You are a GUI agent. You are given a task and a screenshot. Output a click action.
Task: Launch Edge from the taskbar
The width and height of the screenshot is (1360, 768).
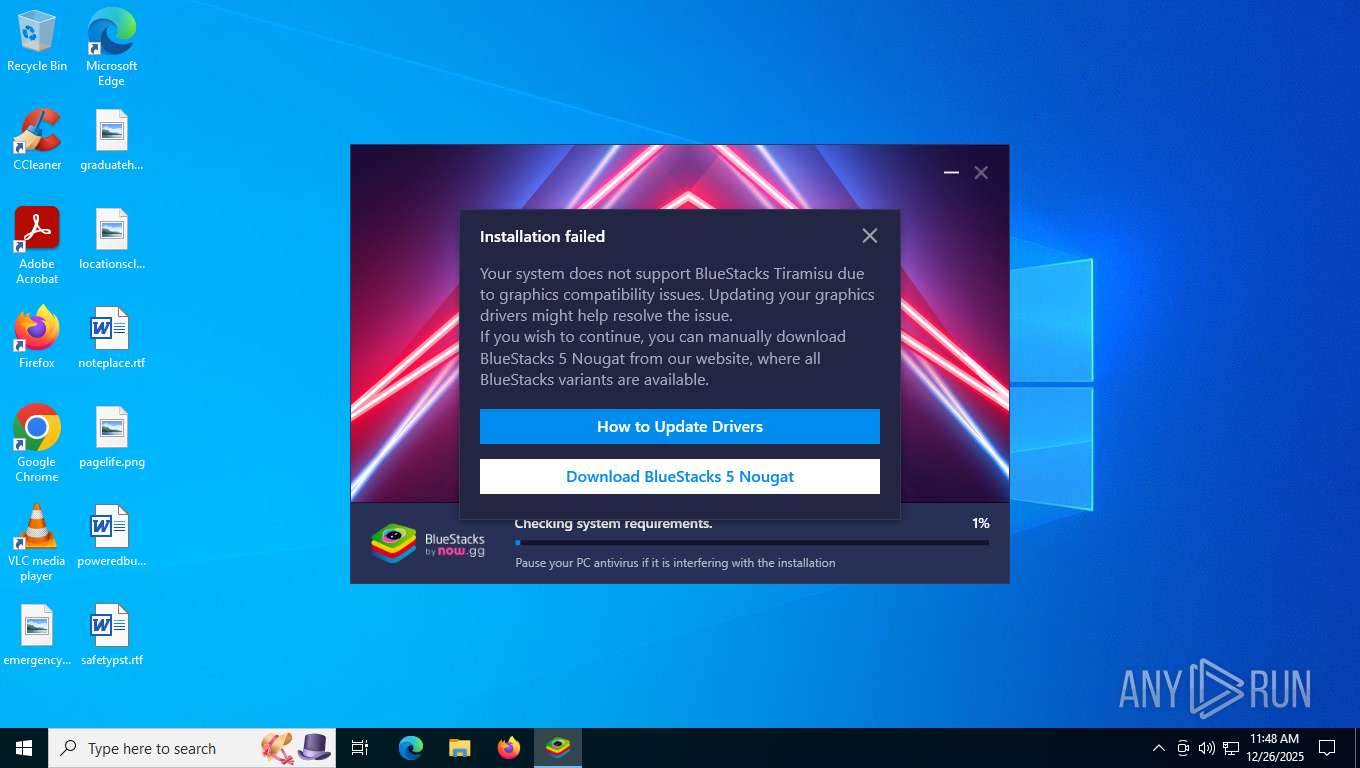coord(411,748)
